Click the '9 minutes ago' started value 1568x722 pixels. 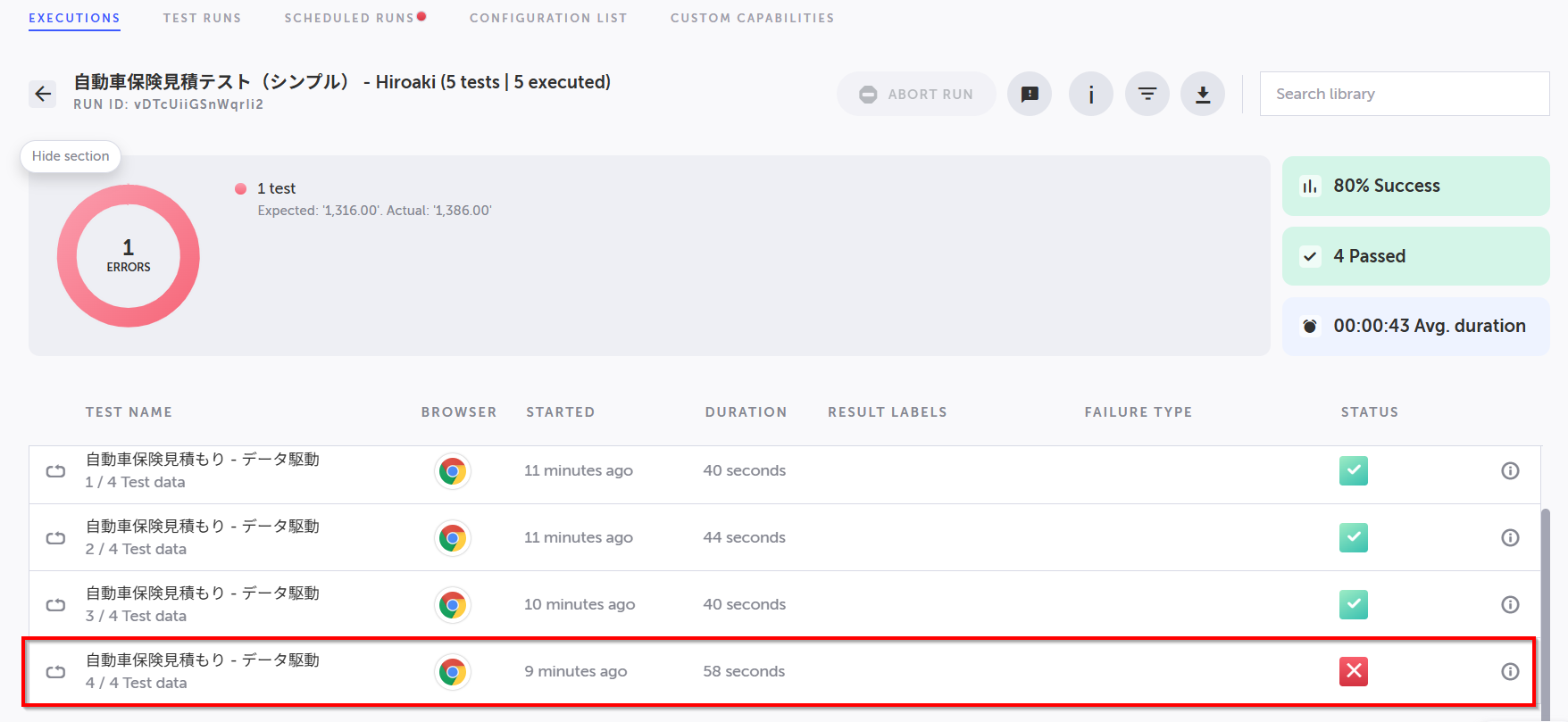pos(576,671)
